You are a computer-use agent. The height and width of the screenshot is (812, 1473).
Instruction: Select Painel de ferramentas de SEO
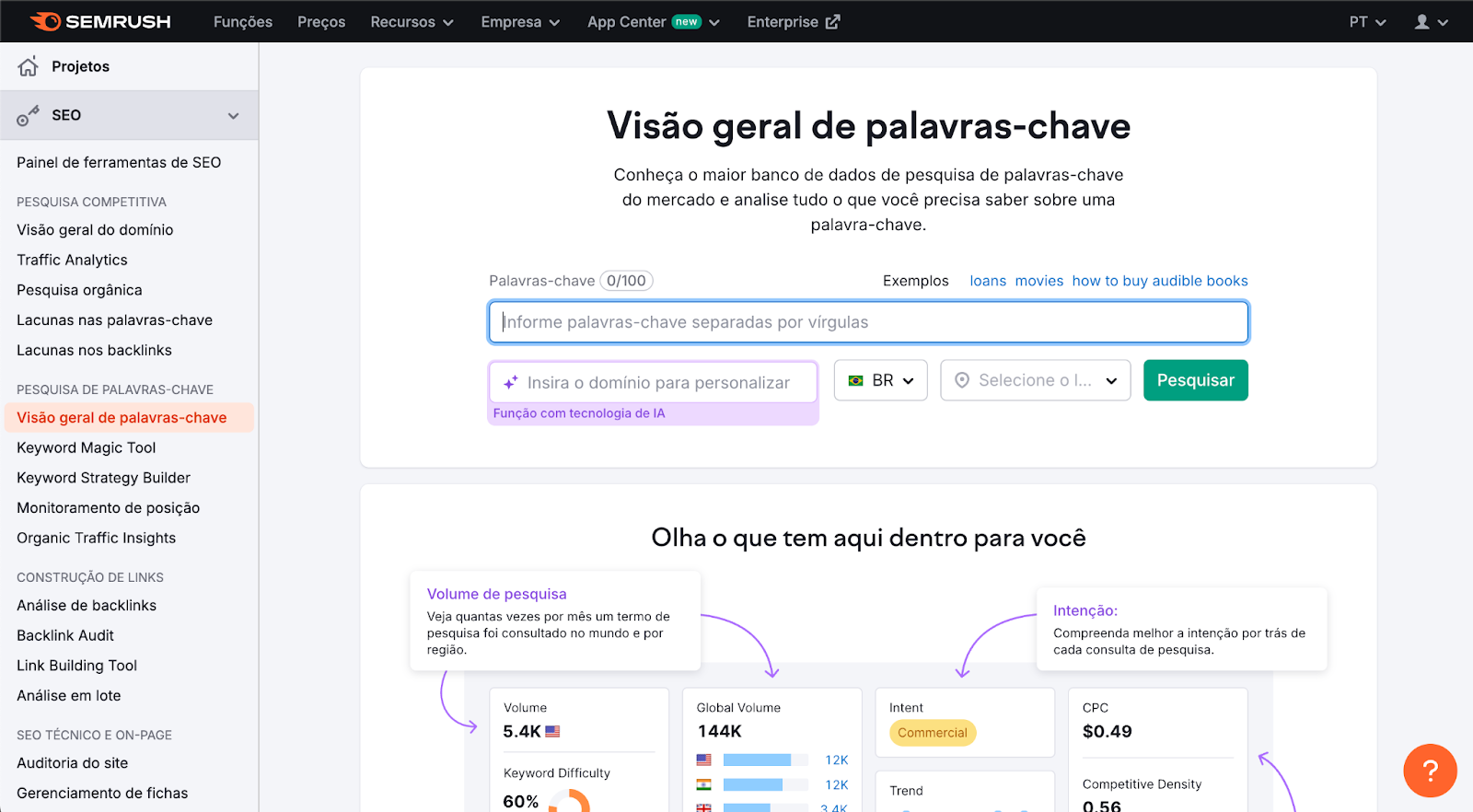pyautogui.click(x=119, y=162)
